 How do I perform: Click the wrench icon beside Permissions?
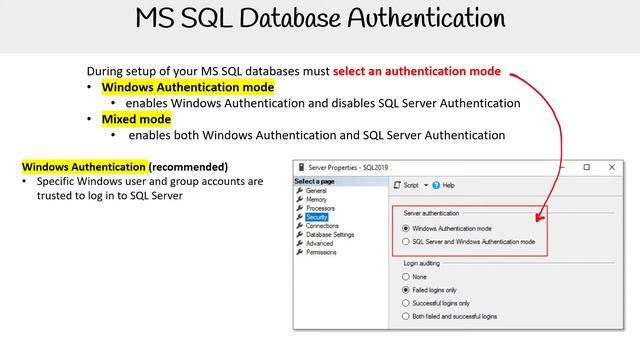300,252
